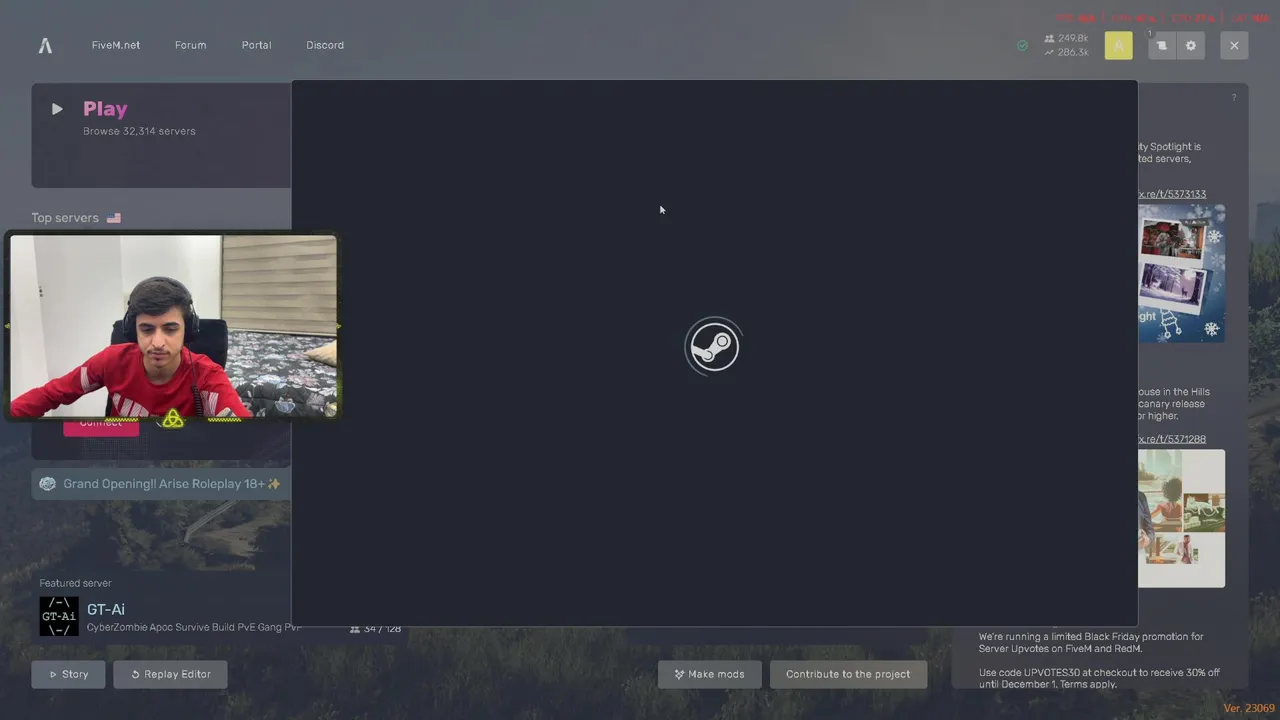Image resolution: width=1280 pixels, height=720 pixels.
Task: Close FiveM with the X button
Action: 1234,45
